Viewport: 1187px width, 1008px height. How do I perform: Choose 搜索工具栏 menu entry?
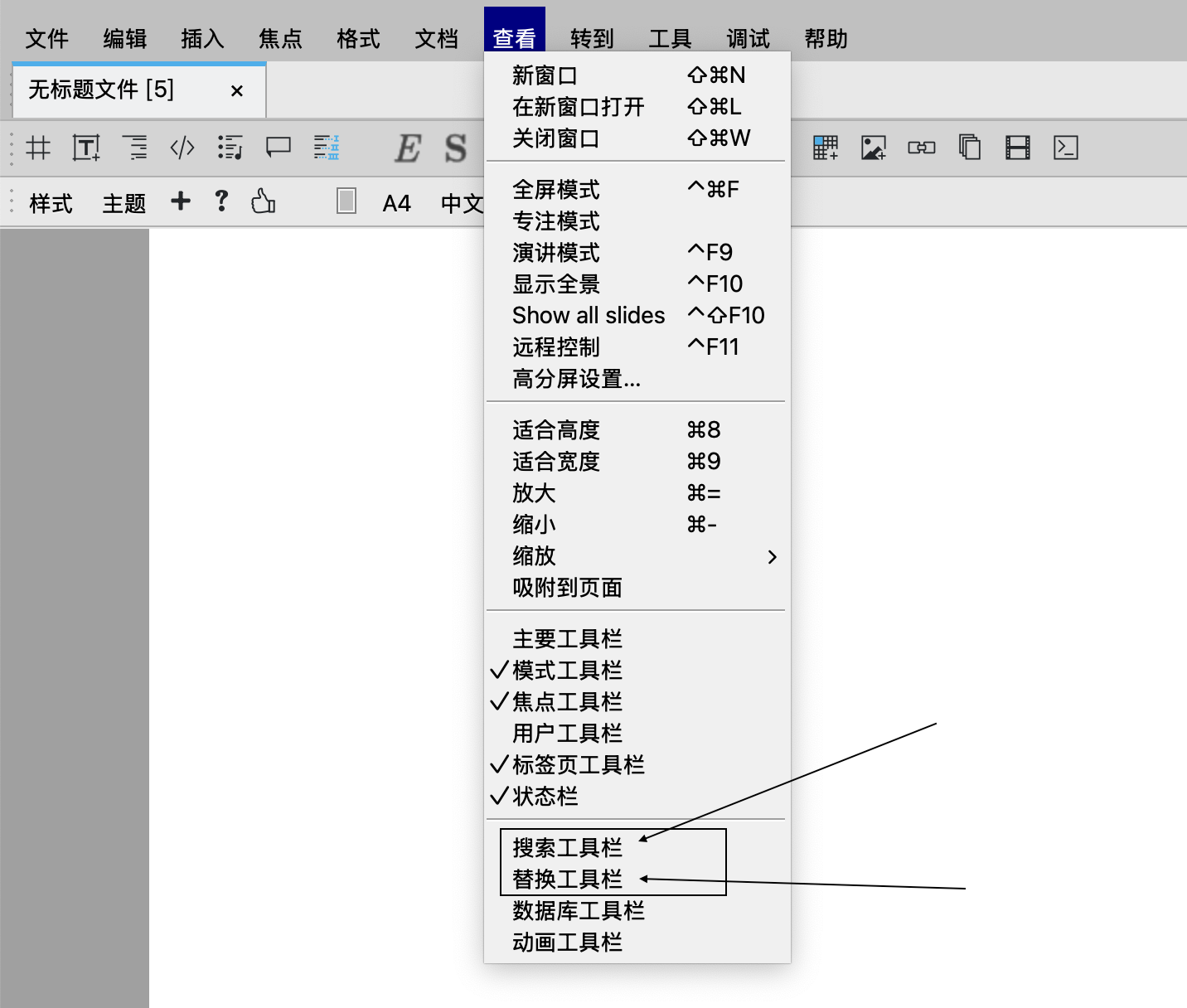tap(567, 848)
